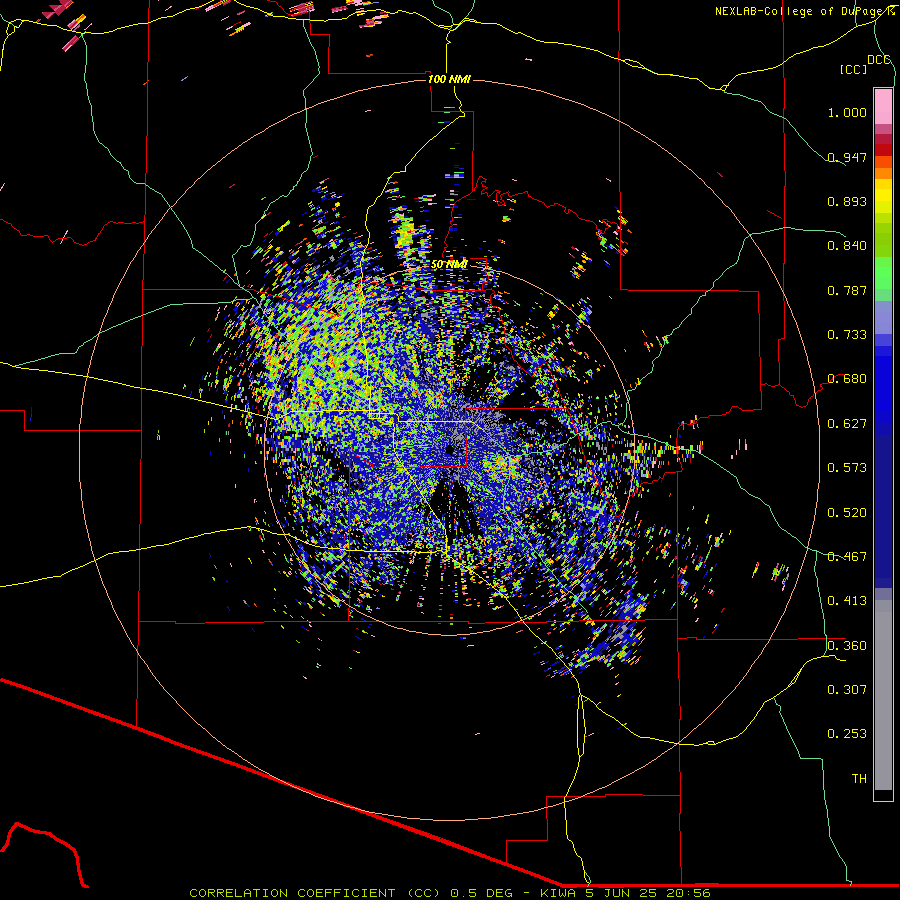900x900 pixels.
Task: Click the 1.000 legend value
Action: point(847,112)
